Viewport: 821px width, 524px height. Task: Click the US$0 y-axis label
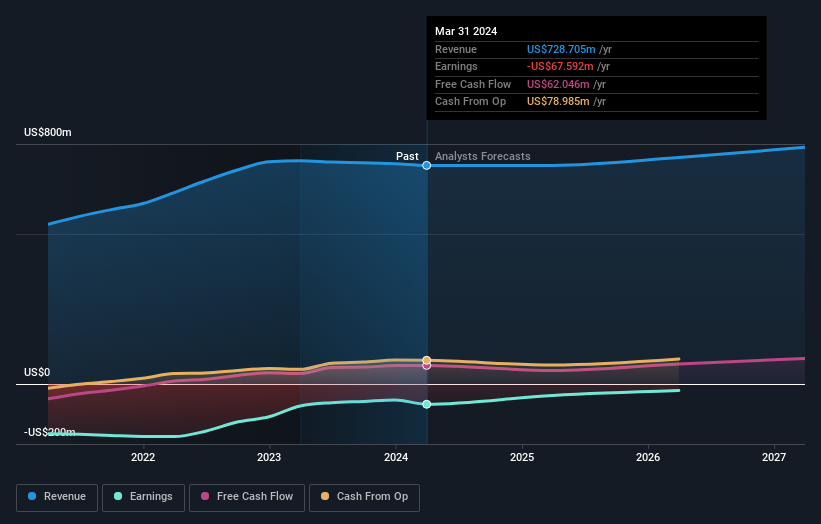click(x=37, y=372)
